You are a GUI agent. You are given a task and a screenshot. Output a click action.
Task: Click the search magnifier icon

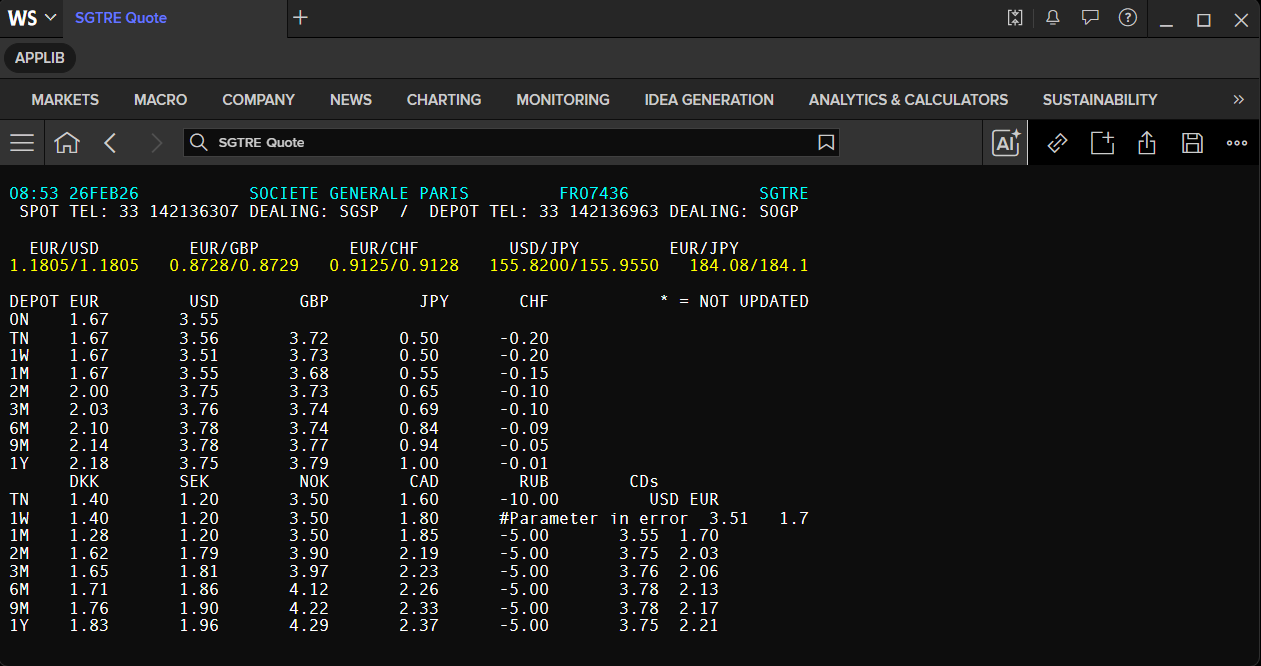(198, 143)
